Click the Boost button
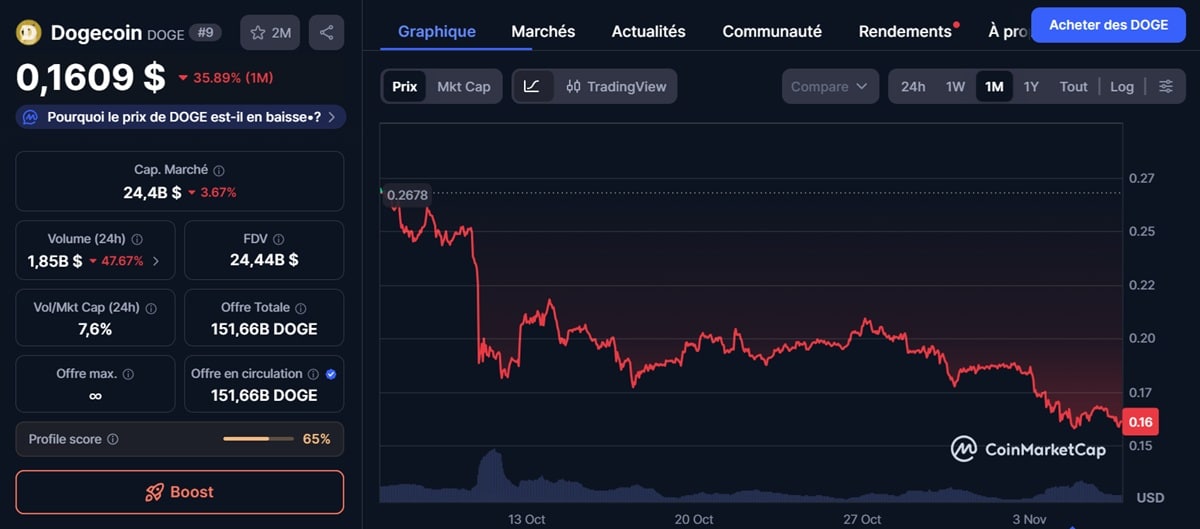1200x529 pixels. pyautogui.click(x=180, y=492)
